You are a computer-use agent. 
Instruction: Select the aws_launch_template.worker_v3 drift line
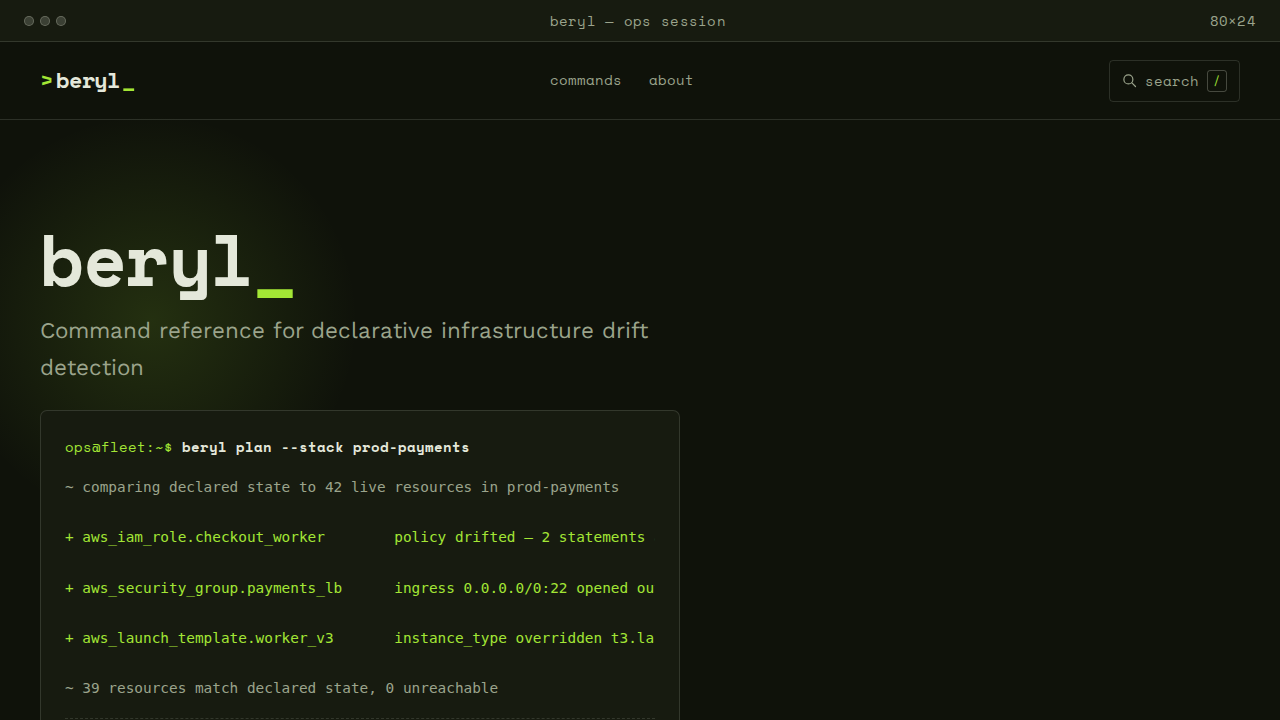click(360, 638)
